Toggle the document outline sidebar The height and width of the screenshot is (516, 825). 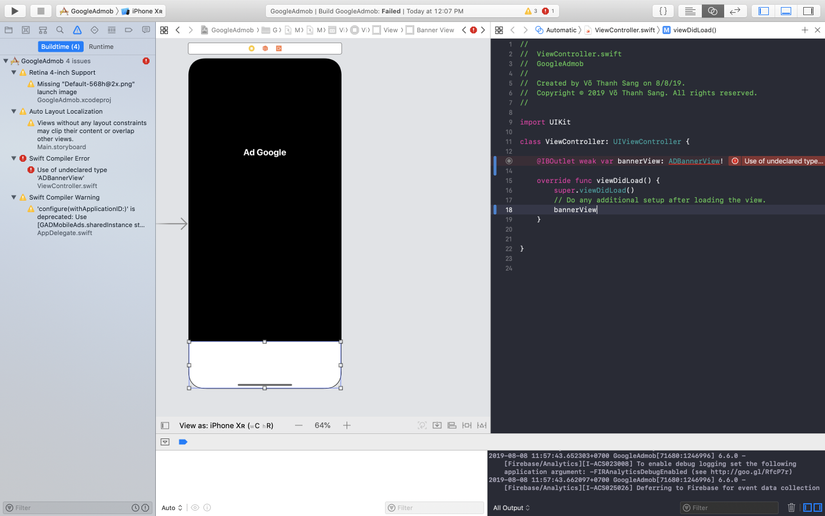pos(165,426)
